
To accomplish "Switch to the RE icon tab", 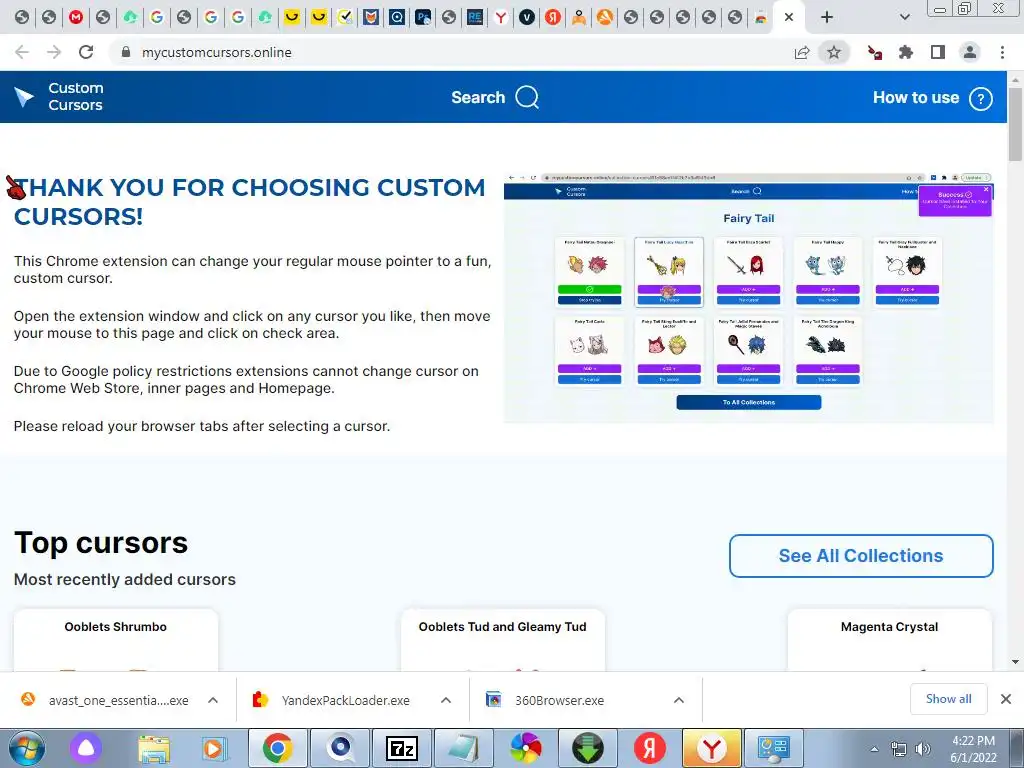I will (x=475, y=18).
